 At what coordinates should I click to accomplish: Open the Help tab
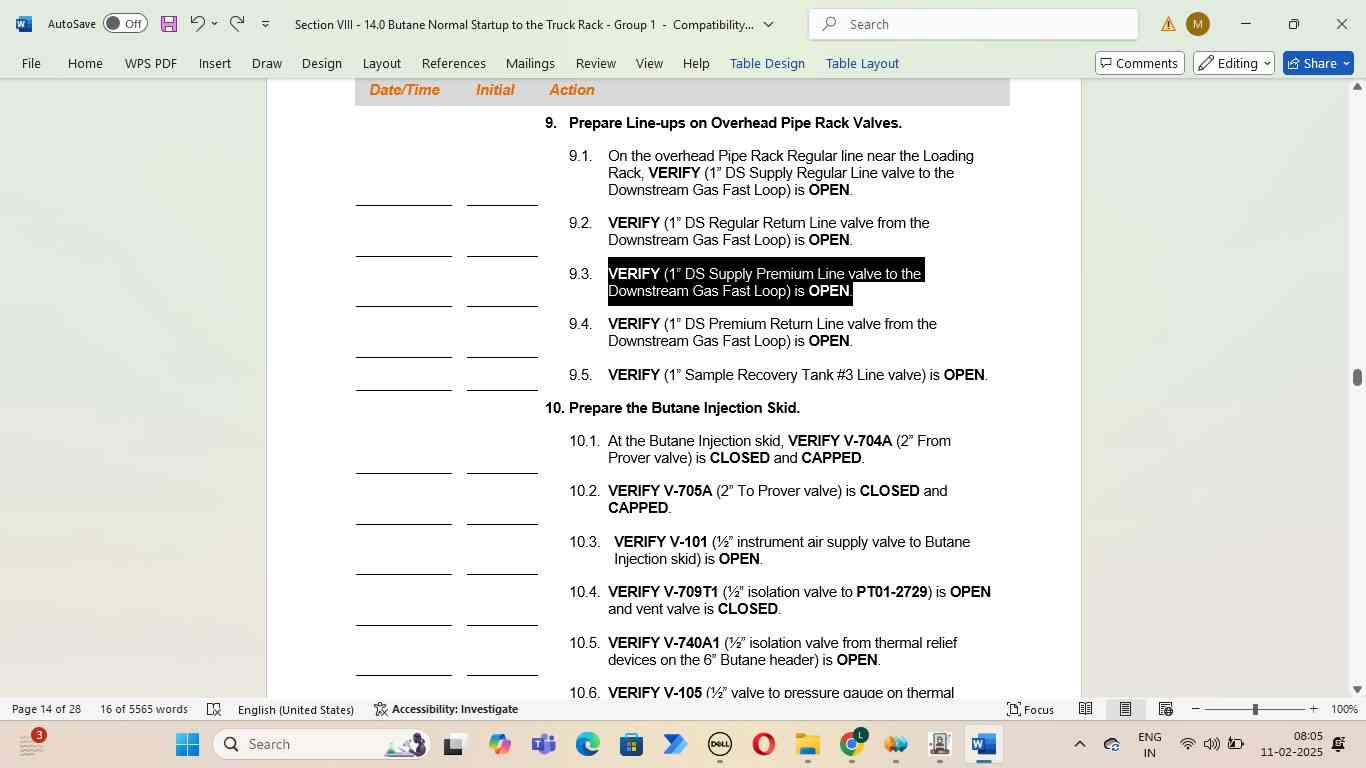(696, 63)
